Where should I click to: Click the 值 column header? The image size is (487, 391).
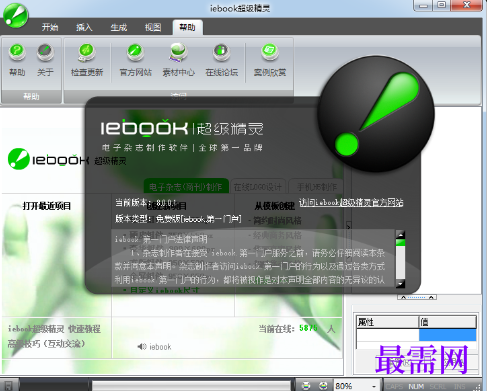point(448,322)
